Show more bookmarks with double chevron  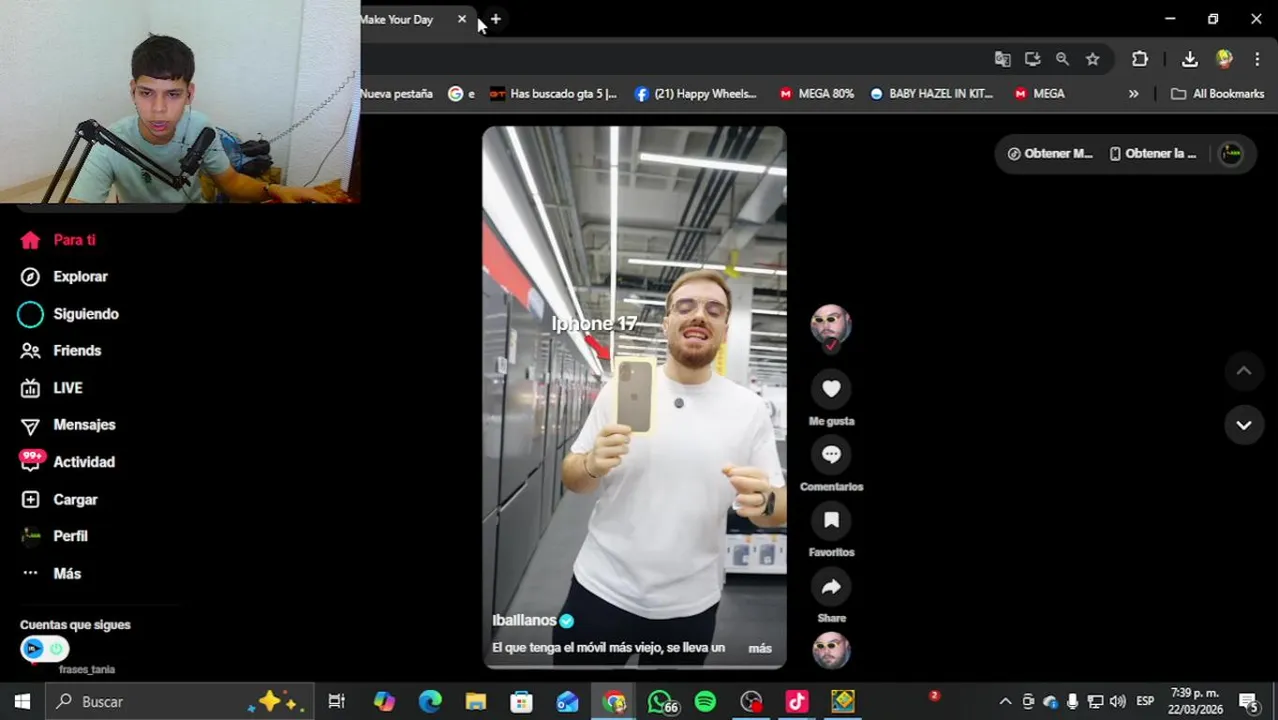coord(1133,93)
